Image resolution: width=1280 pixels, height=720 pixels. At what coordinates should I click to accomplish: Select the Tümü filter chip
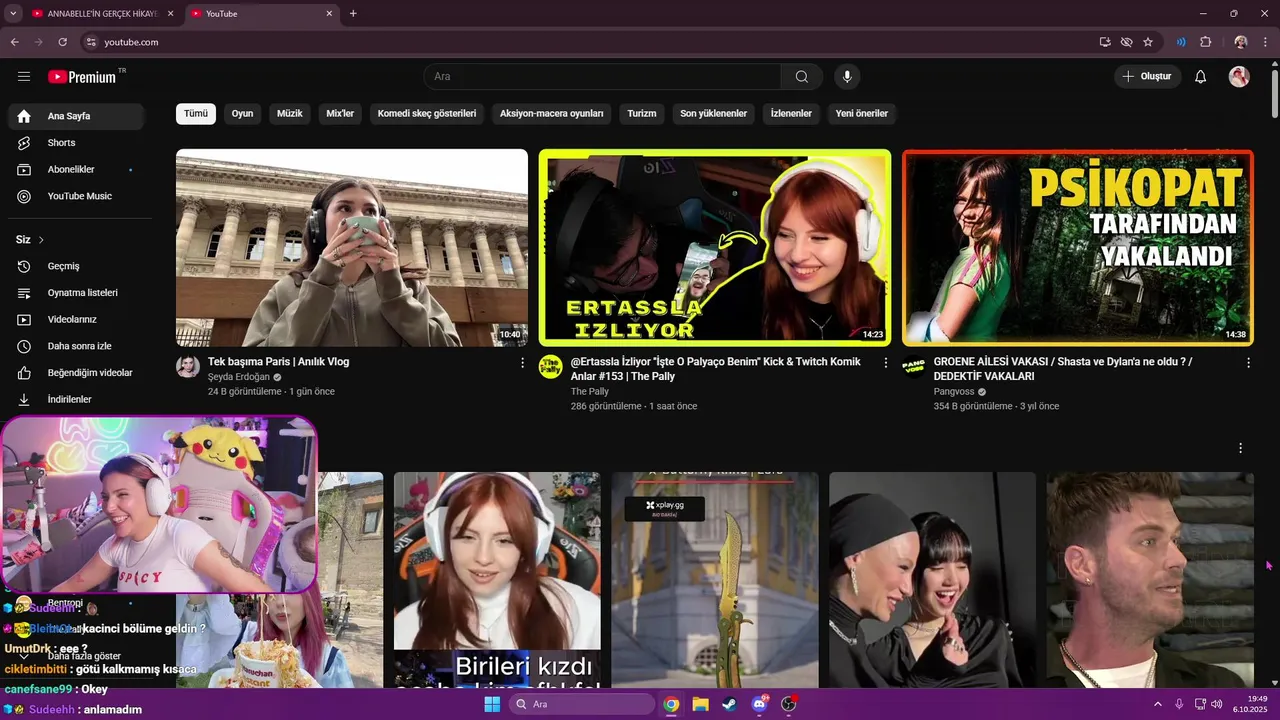point(196,114)
